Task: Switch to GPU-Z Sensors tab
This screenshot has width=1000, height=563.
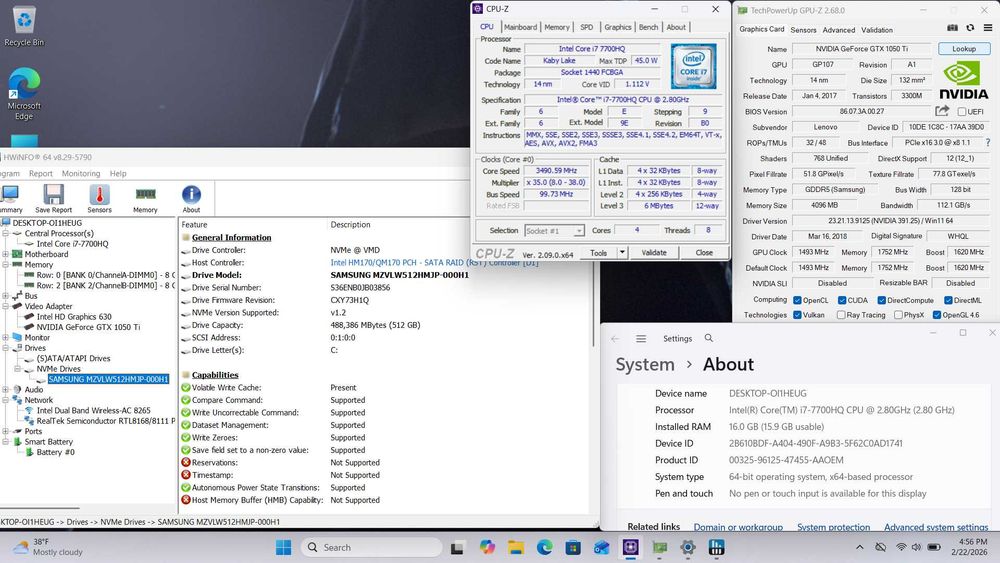Action: [x=803, y=30]
